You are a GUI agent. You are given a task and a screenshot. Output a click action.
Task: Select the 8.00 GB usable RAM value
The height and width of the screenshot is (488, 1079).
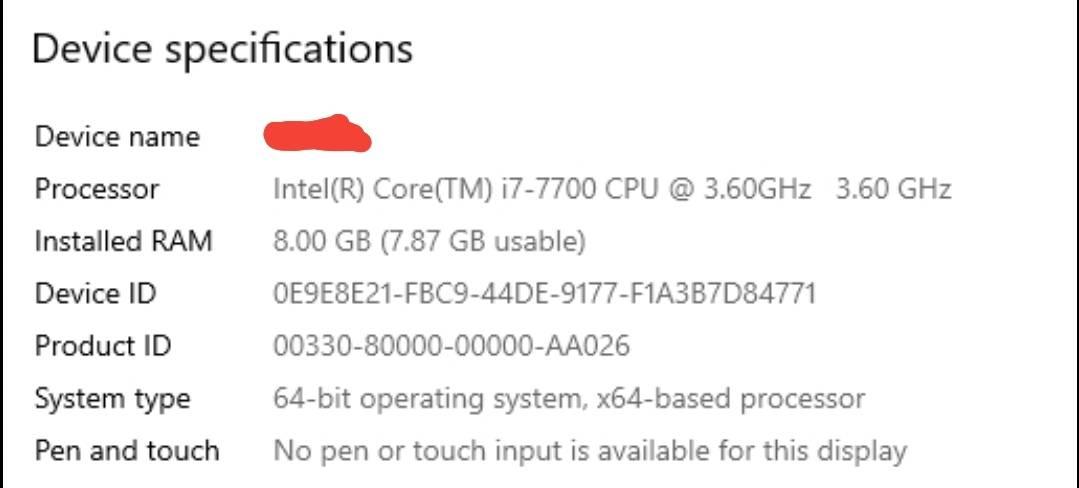click(429, 242)
